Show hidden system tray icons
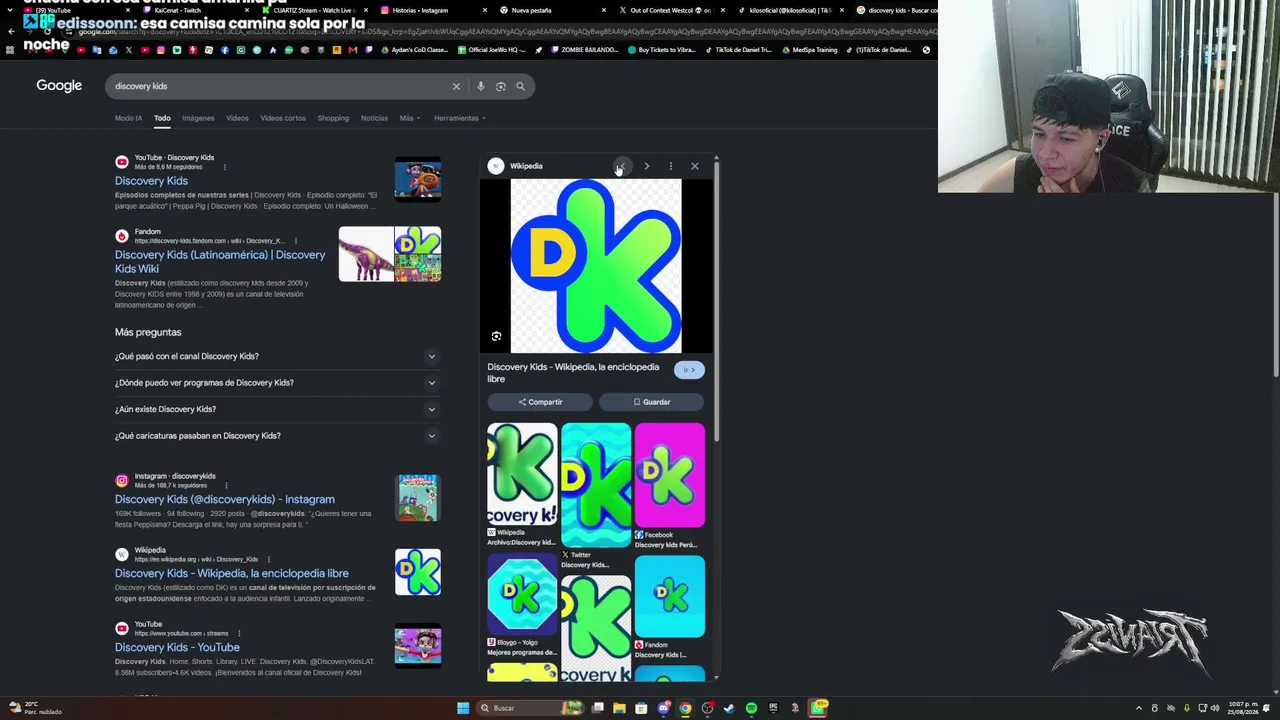1280x720 pixels. click(x=1138, y=708)
